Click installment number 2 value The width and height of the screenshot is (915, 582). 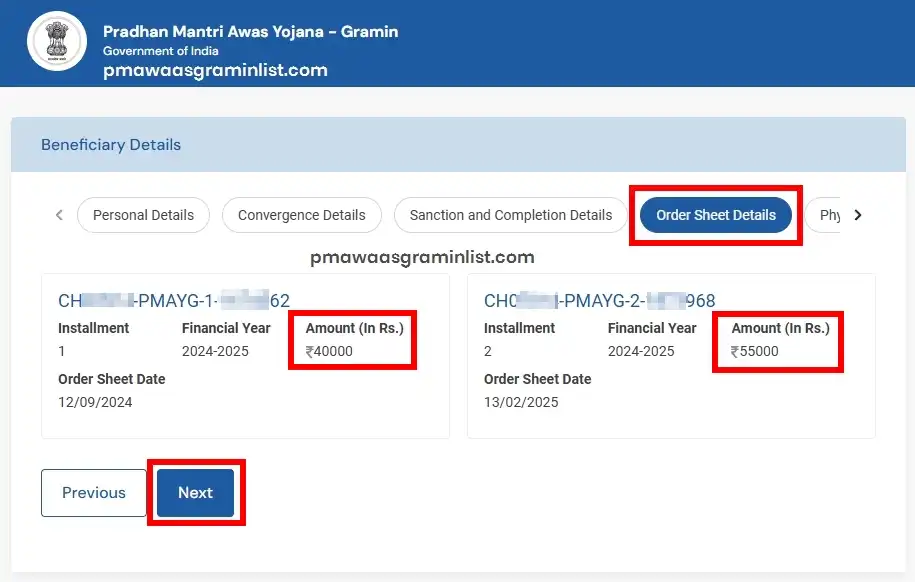coord(488,351)
